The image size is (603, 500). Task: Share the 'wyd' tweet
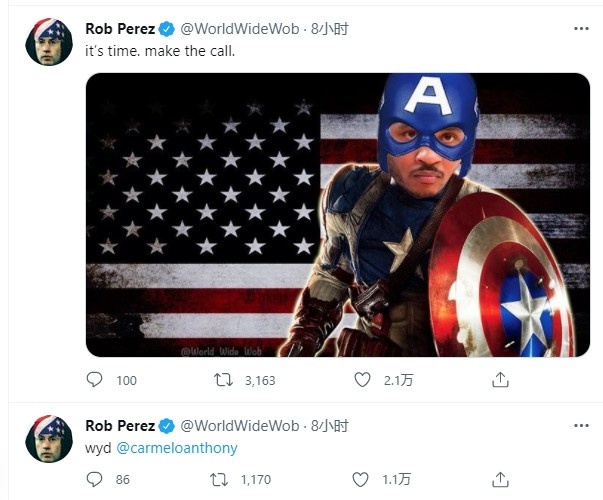tap(501, 480)
